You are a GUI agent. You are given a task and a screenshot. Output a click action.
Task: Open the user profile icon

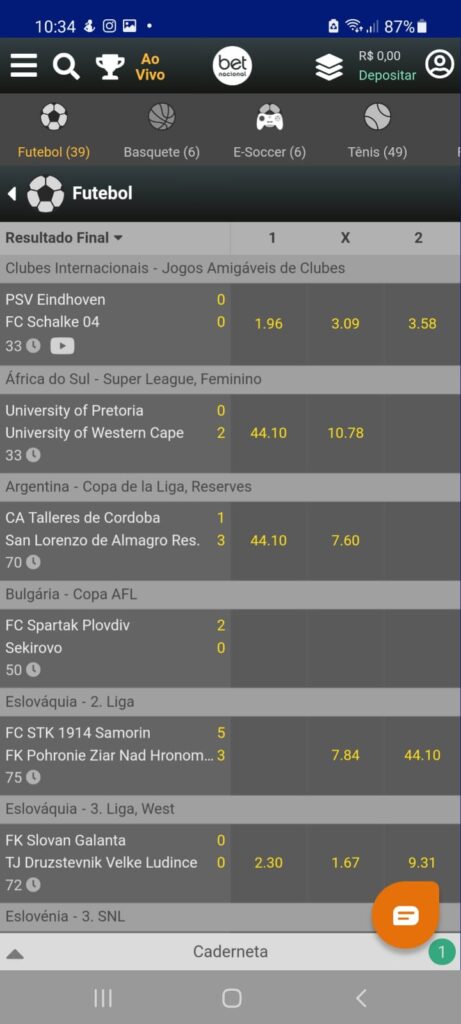439,64
